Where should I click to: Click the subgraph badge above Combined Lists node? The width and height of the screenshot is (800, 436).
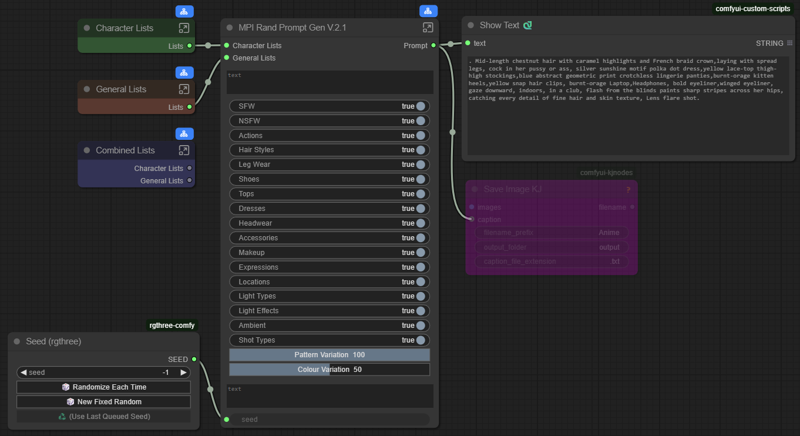(x=183, y=134)
